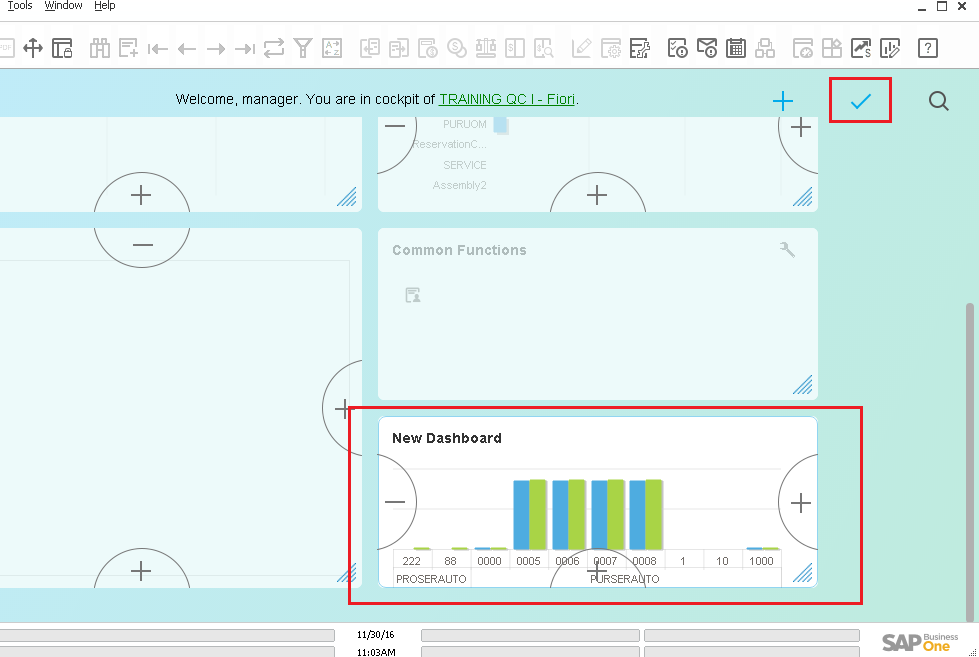Open the Tools menu
Image resolution: width=979 pixels, height=657 pixels.
[18, 6]
